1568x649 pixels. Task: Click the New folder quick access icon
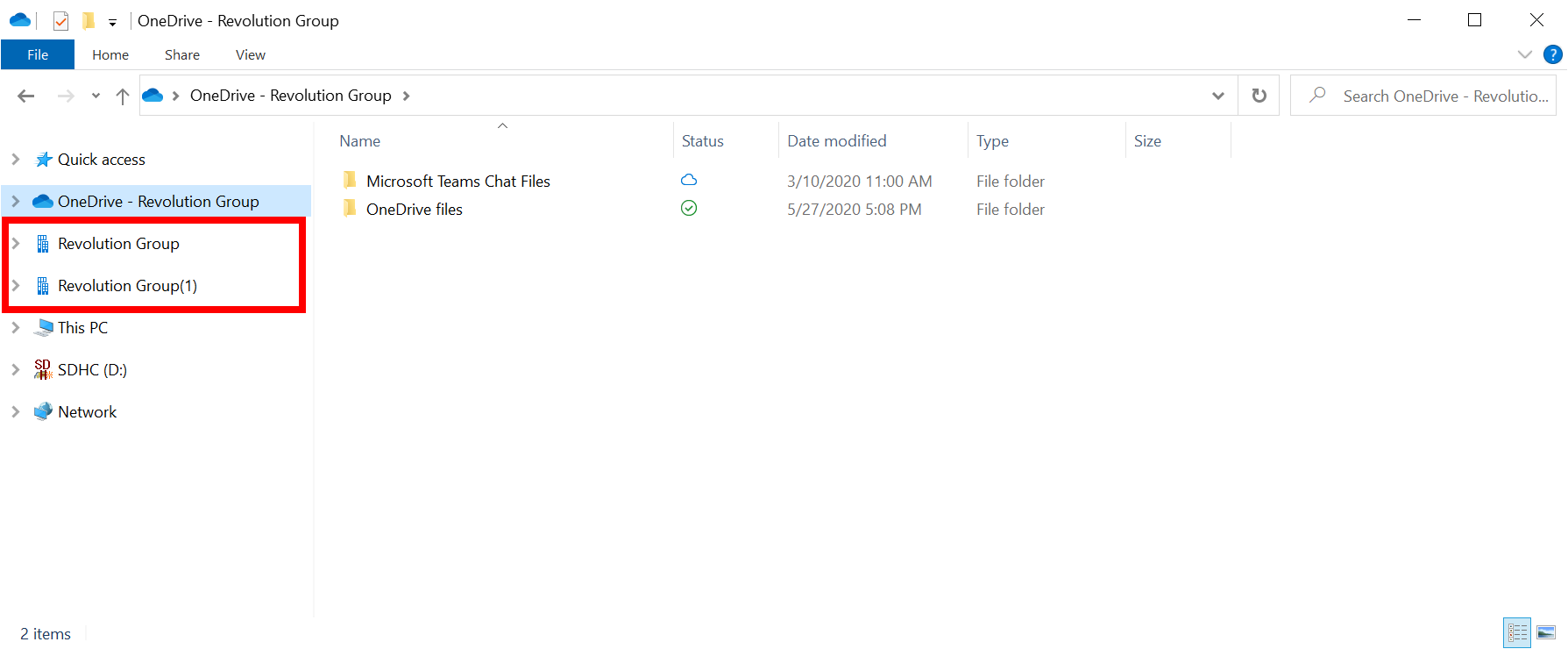click(x=89, y=20)
